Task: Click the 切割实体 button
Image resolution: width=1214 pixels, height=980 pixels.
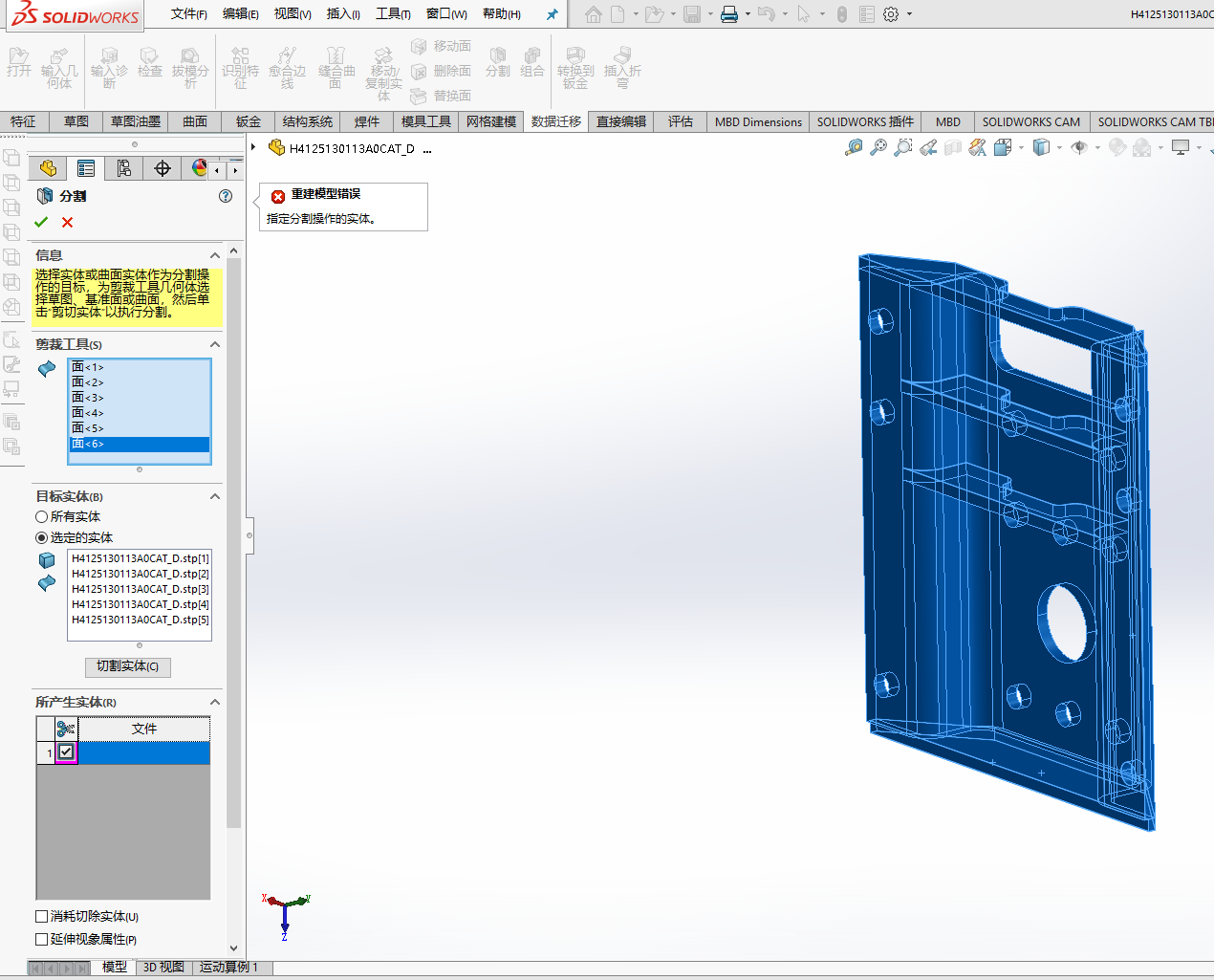Action: [x=128, y=666]
